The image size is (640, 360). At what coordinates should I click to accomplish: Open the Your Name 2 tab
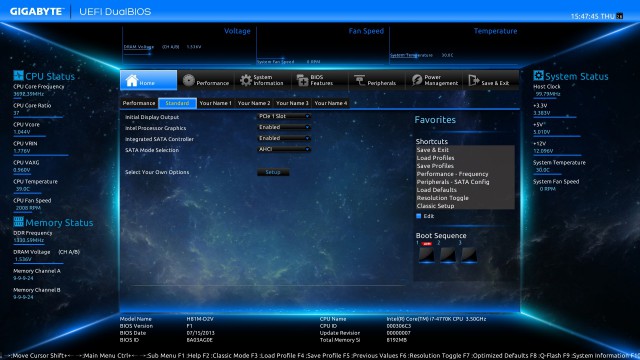pyautogui.click(x=254, y=103)
